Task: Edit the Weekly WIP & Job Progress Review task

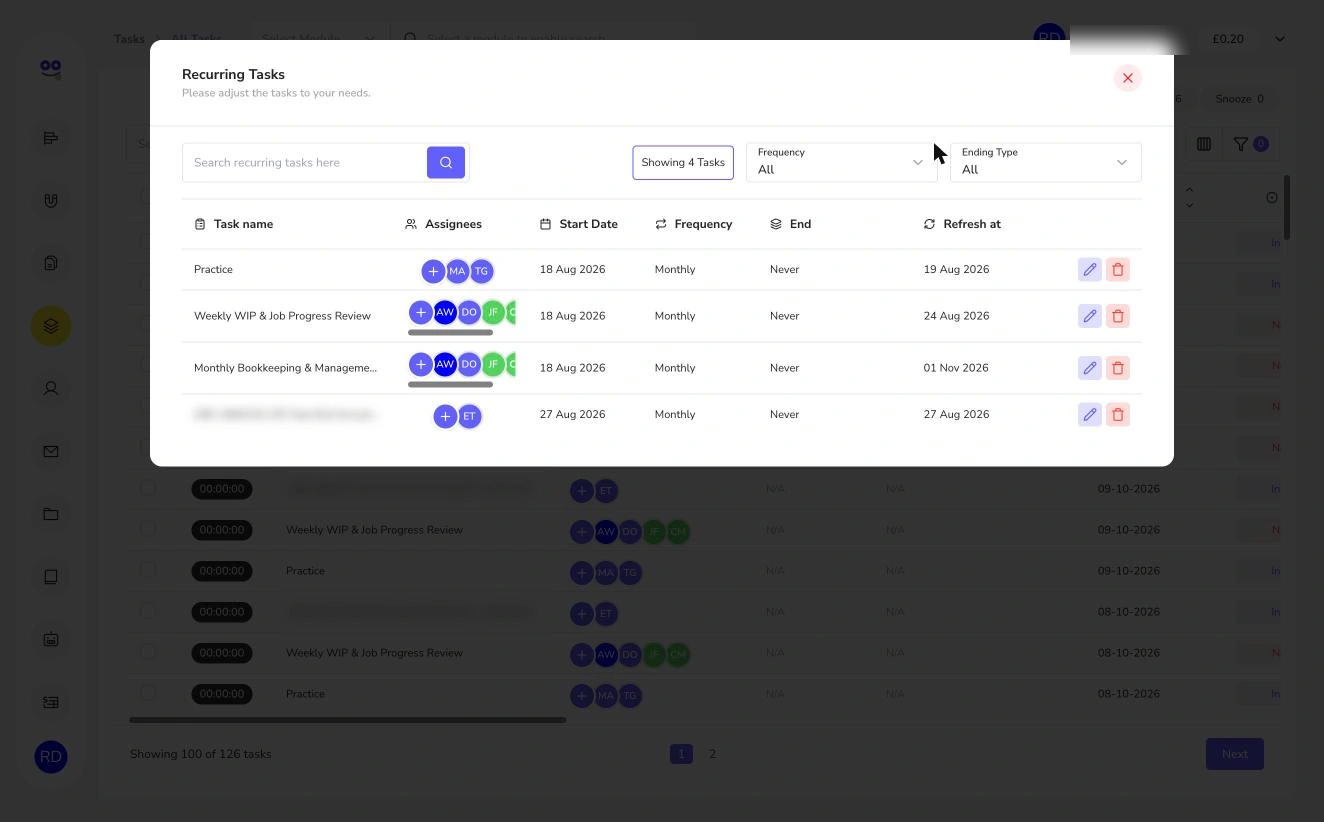Action: pyautogui.click(x=1090, y=316)
